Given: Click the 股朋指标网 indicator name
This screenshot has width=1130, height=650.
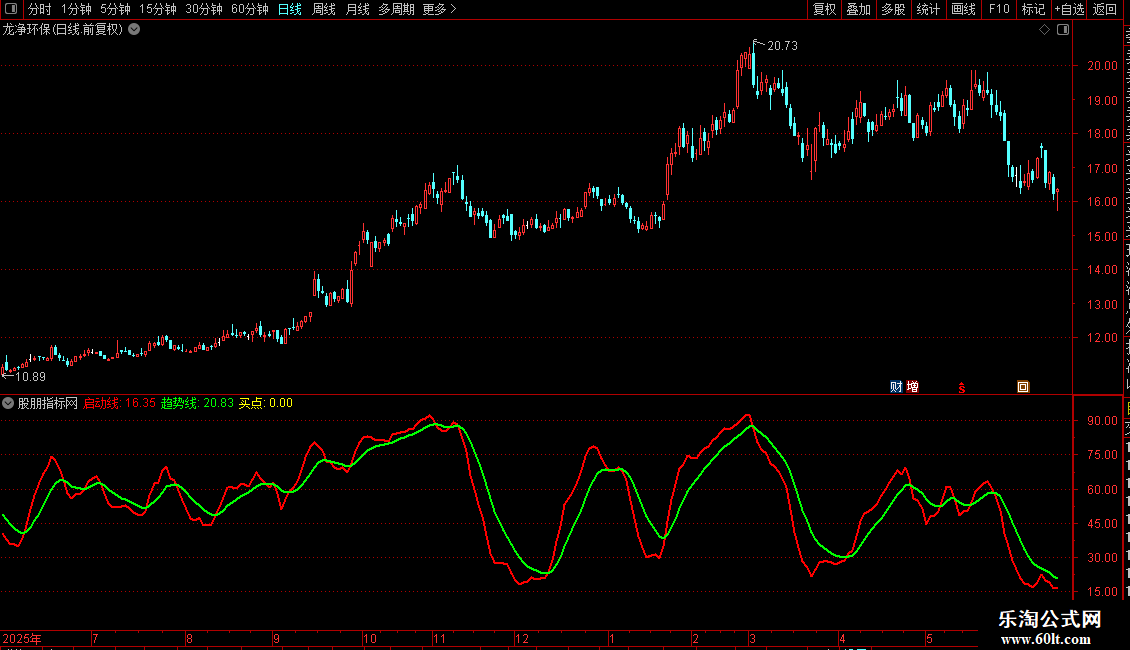Looking at the screenshot, I should click(48, 403).
